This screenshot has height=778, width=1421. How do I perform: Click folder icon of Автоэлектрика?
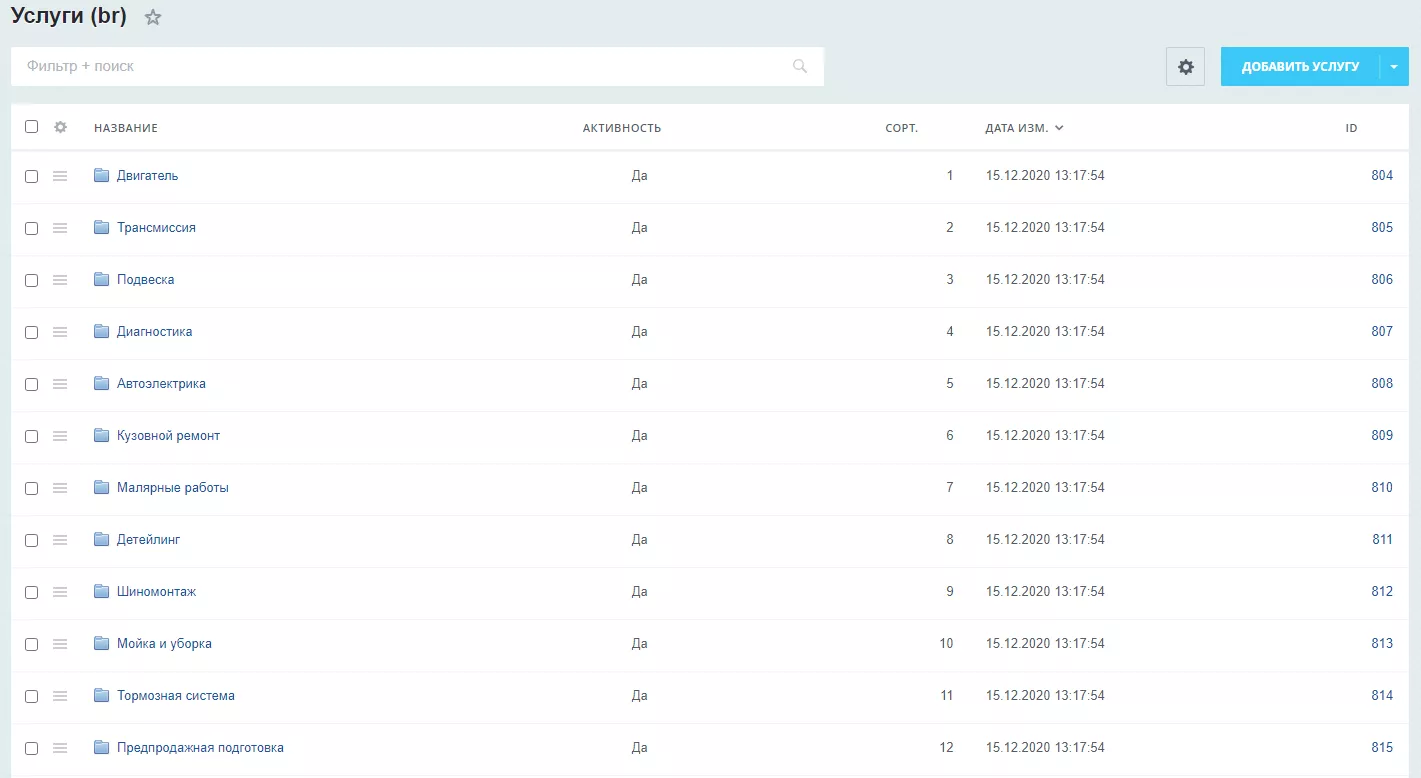(x=101, y=383)
